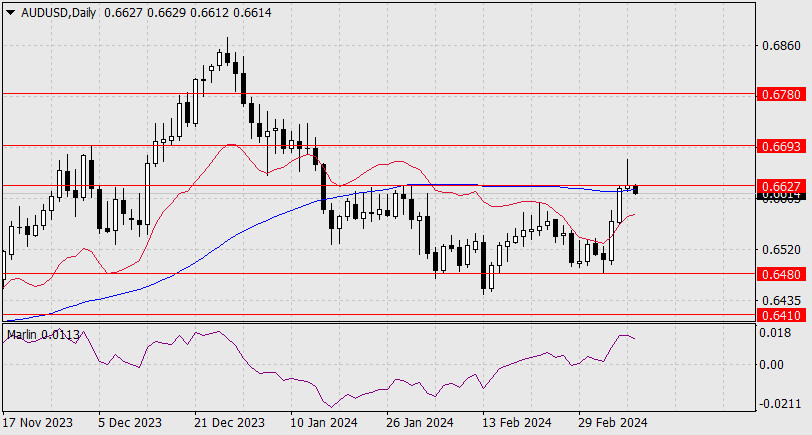812x435 pixels.
Task: Select the 0.6627 red price label
Action: (x=781, y=186)
